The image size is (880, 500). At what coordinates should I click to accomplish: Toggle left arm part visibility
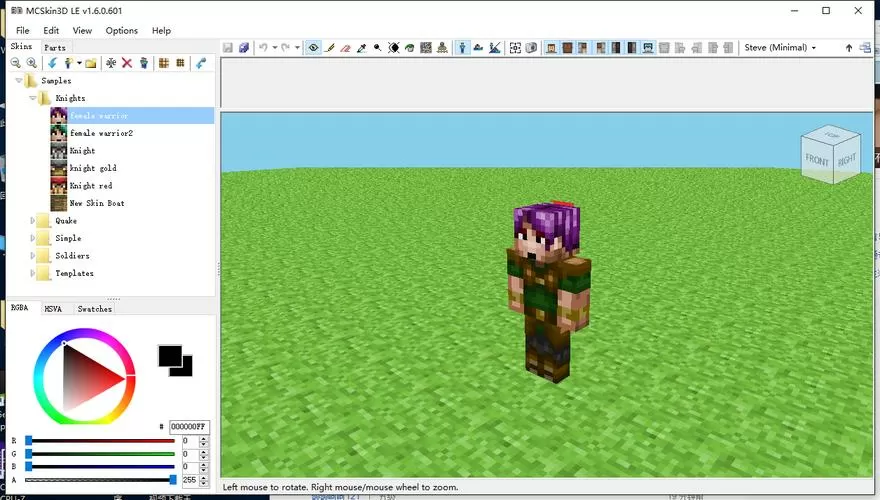point(583,48)
